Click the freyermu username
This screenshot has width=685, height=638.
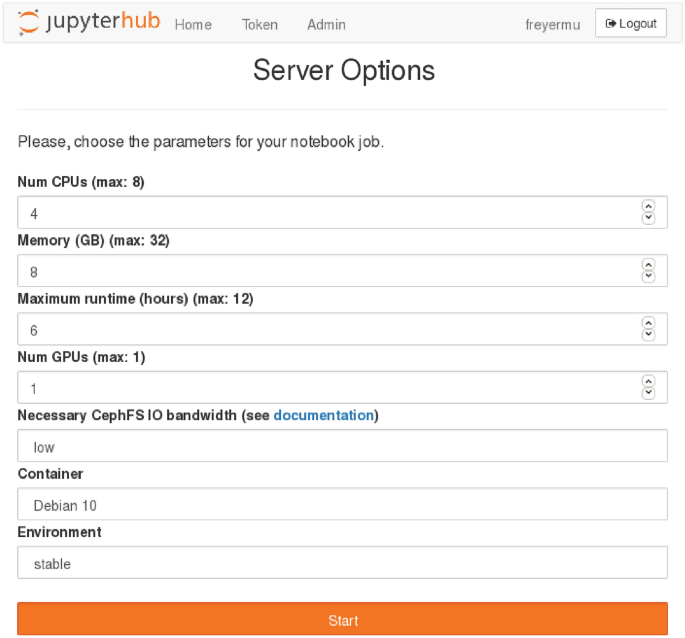click(x=552, y=24)
